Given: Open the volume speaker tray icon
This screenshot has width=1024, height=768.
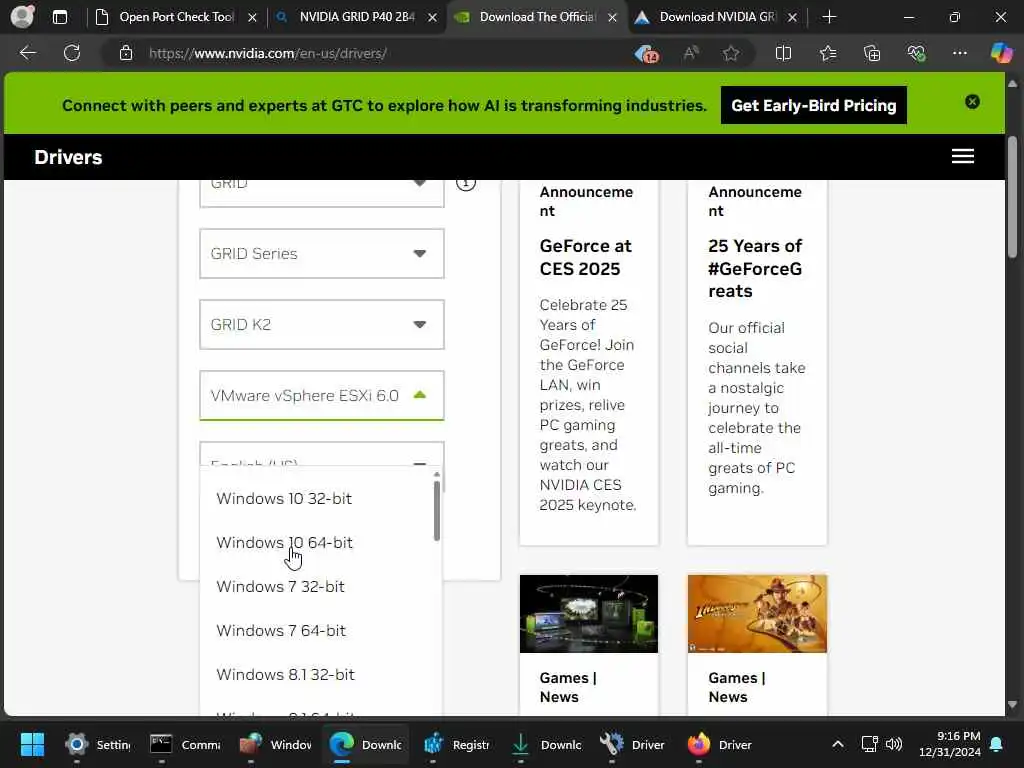Looking at the screenshot, I should [x=893, y=744].
